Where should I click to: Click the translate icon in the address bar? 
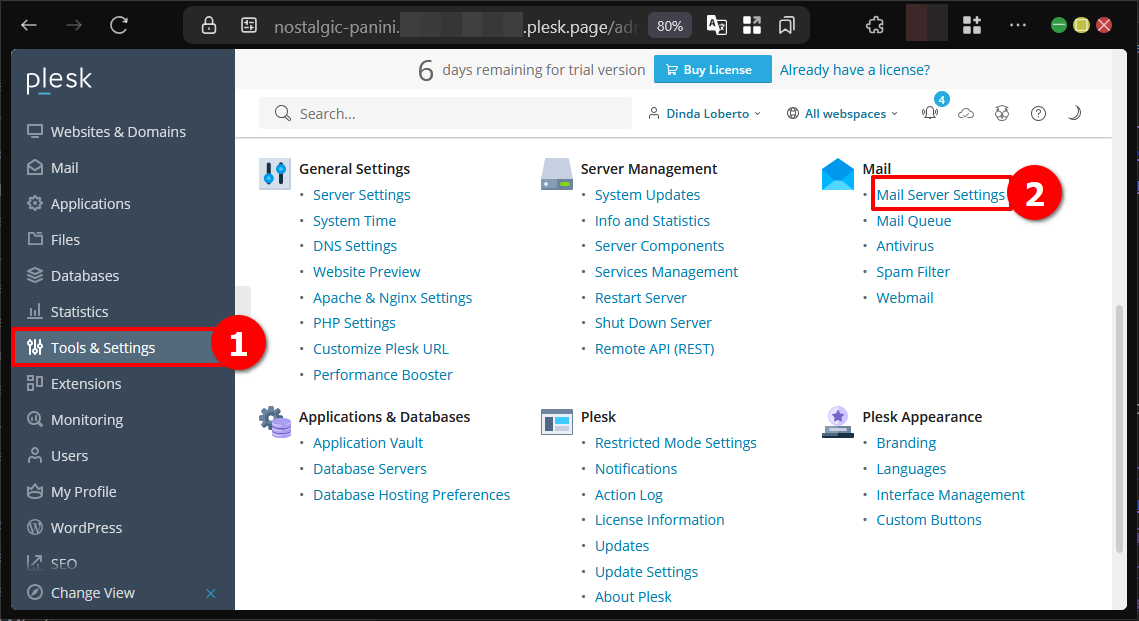click(x=716, y=25)
